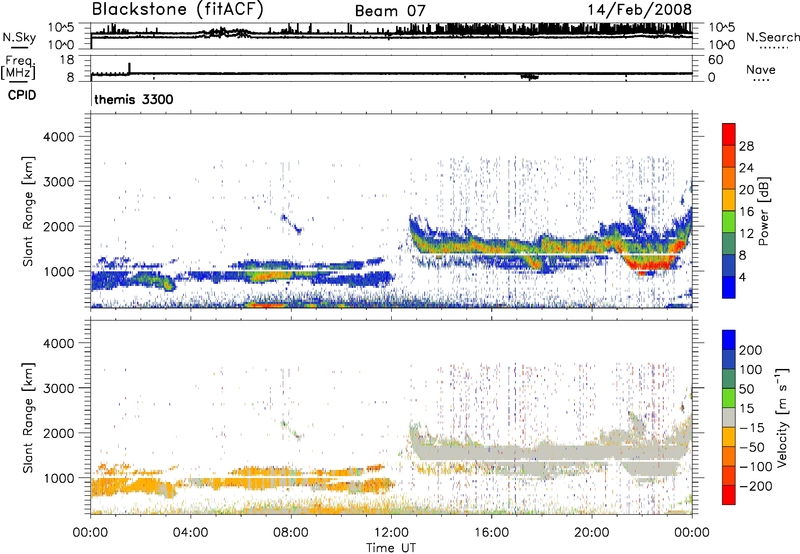
Task: Click the "Power [dB]" color bar title
Action: pyautogui.click(x=764, y=211)
